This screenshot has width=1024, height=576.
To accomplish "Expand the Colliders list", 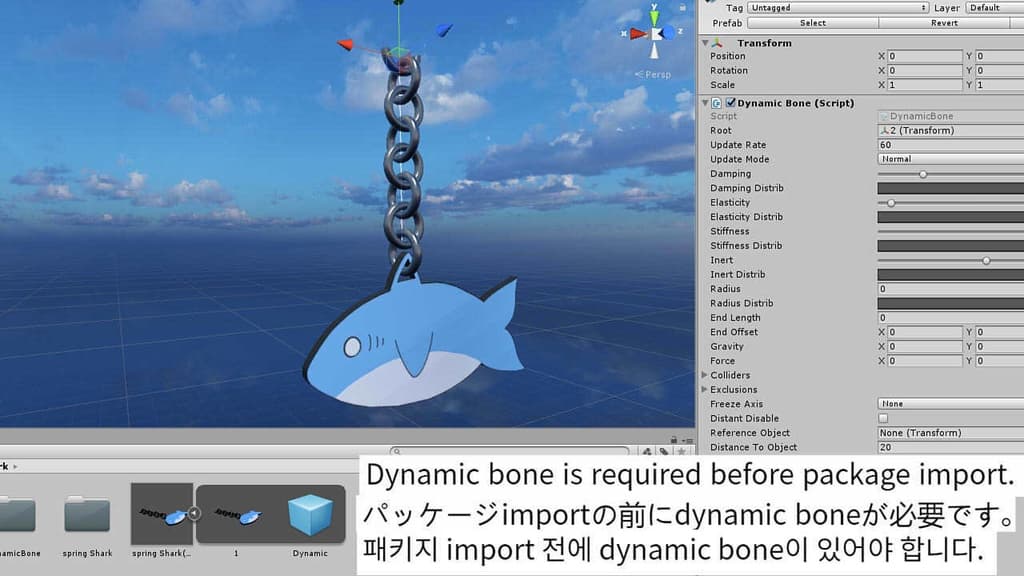I will coord(705,375).
